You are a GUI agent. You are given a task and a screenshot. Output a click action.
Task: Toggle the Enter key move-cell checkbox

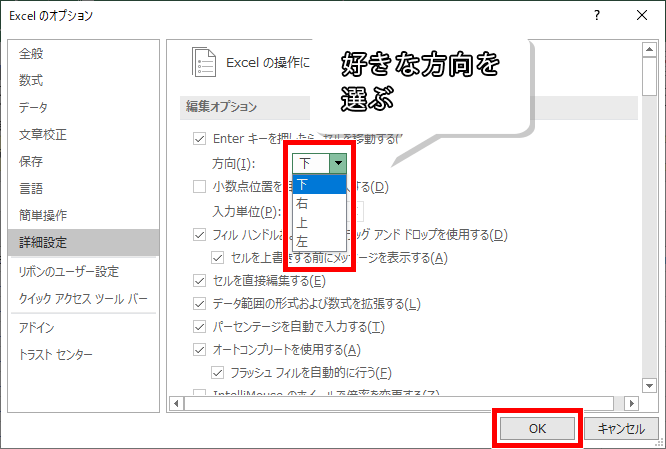pos(200,139)
